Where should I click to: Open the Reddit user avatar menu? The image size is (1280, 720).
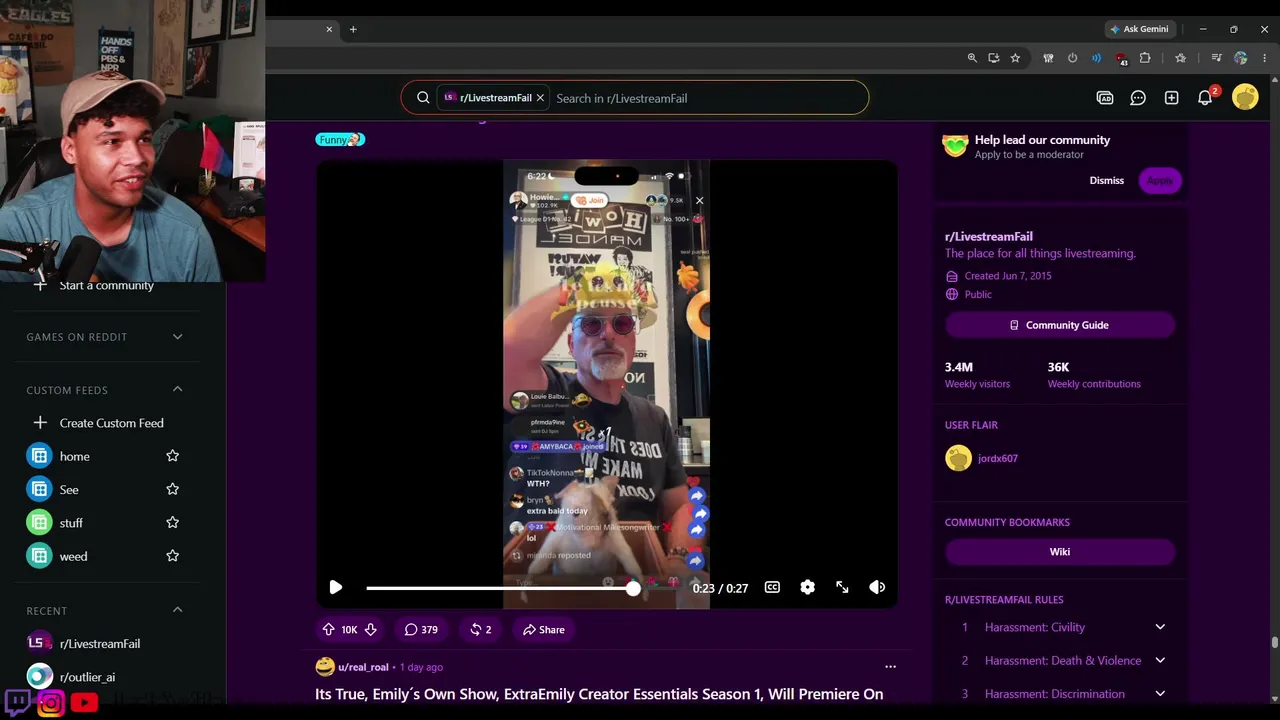(x=1245, y=97)
